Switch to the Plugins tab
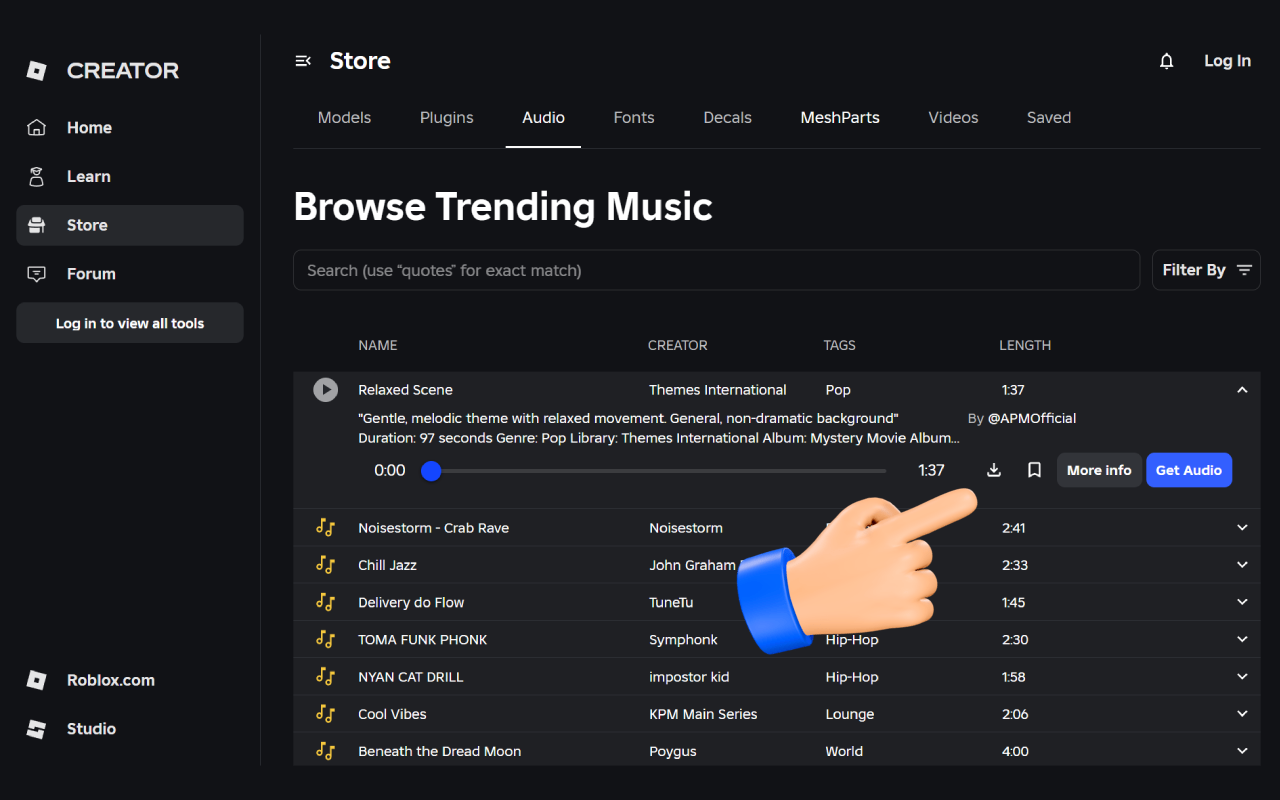Screen dimensions: 1280x800 tap(447, 118)
